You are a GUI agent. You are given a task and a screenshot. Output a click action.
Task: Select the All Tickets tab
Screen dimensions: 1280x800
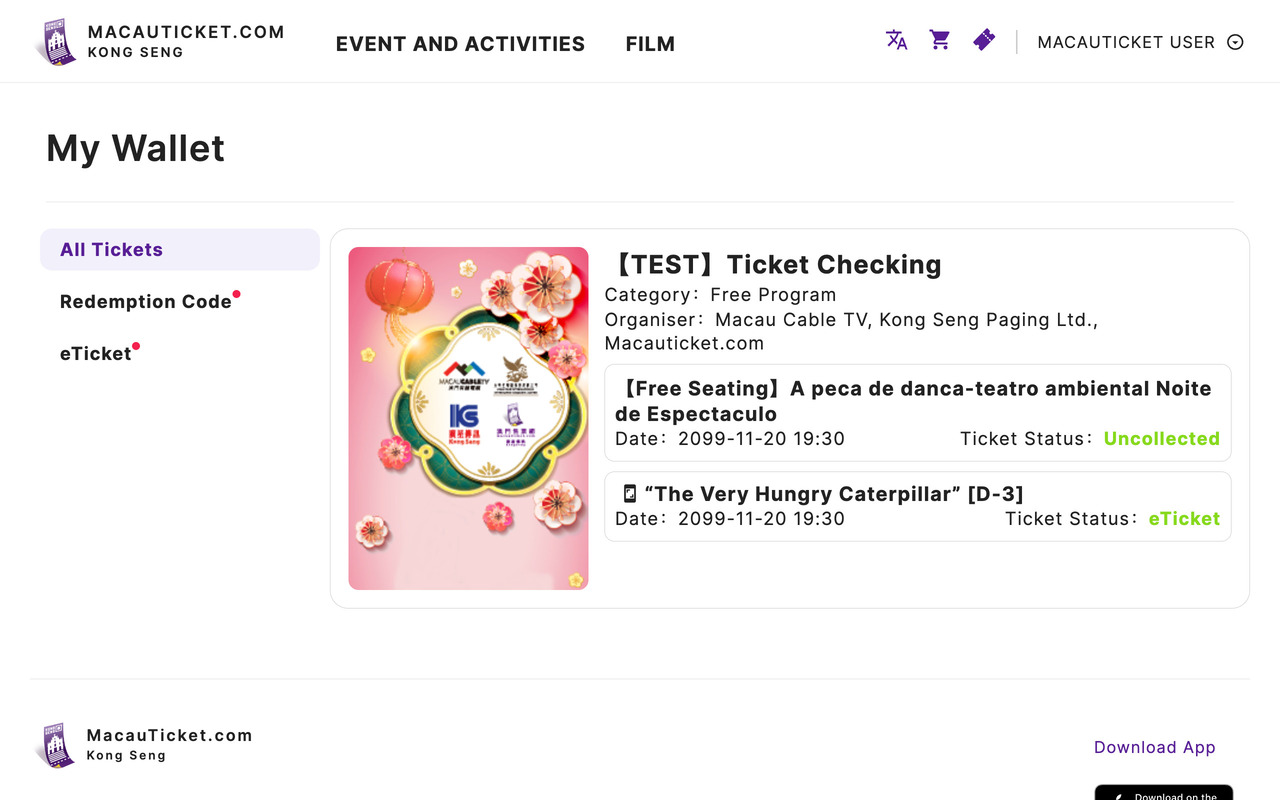click(180, 250)
